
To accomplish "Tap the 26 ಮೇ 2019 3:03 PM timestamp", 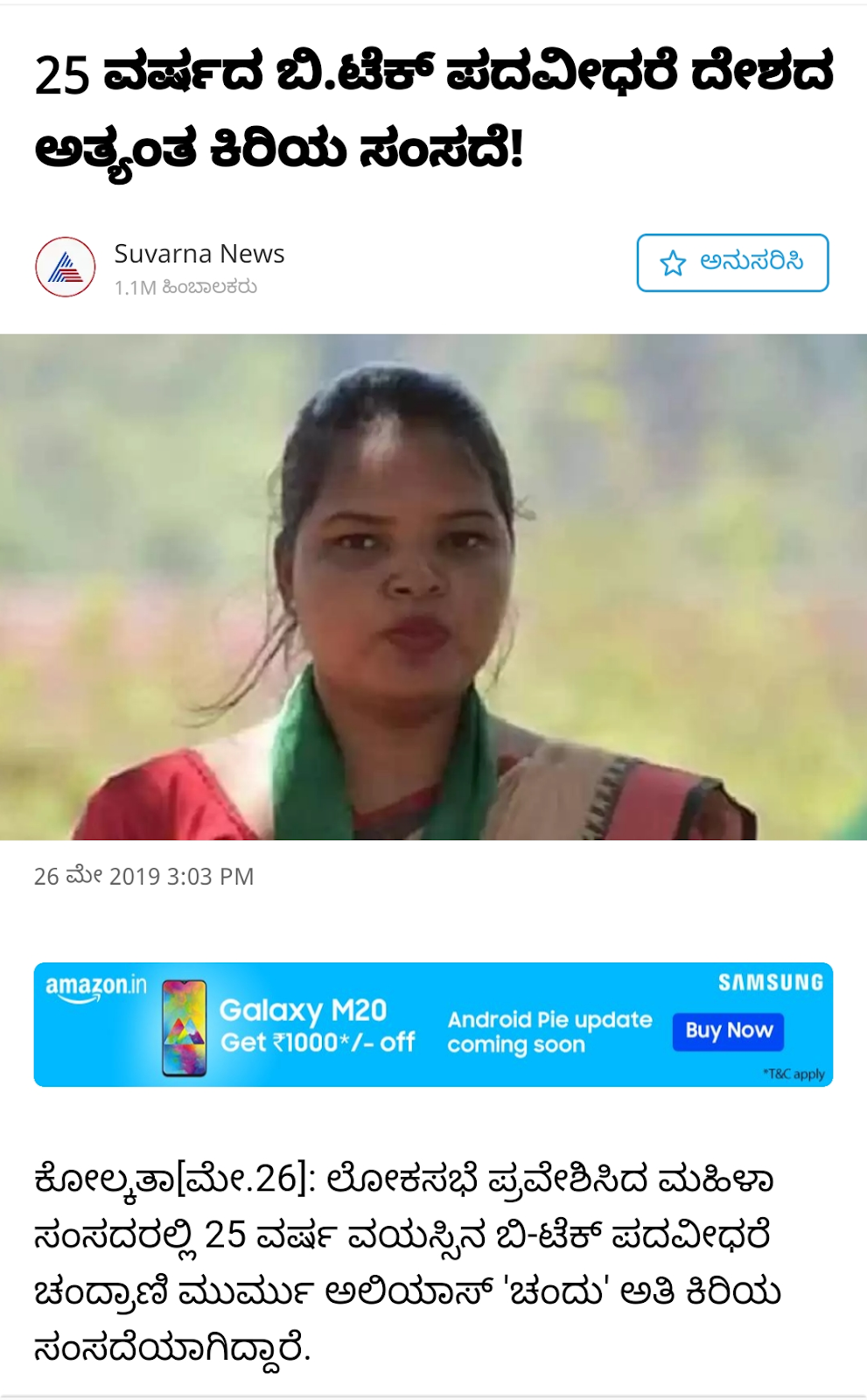I will [144, 876].
